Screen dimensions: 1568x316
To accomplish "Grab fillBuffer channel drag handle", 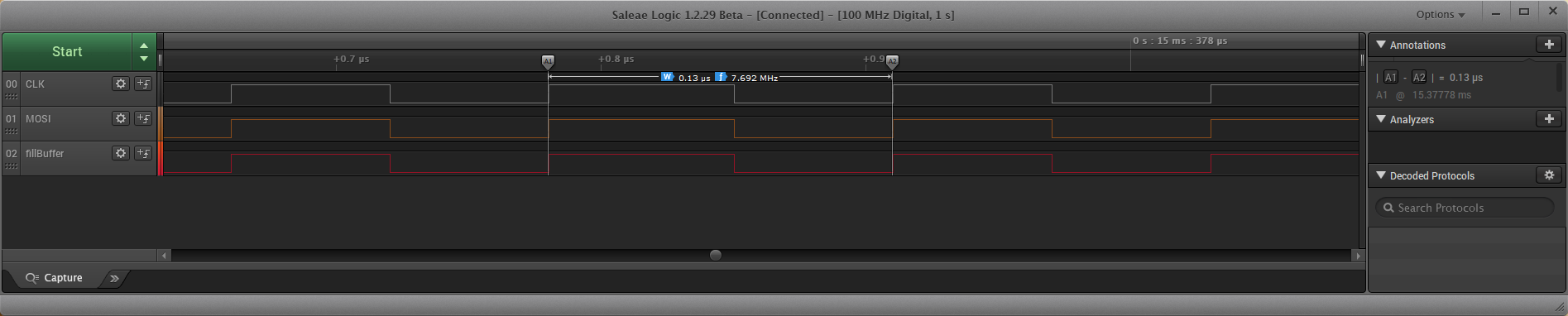I will [x=12, y=166].
